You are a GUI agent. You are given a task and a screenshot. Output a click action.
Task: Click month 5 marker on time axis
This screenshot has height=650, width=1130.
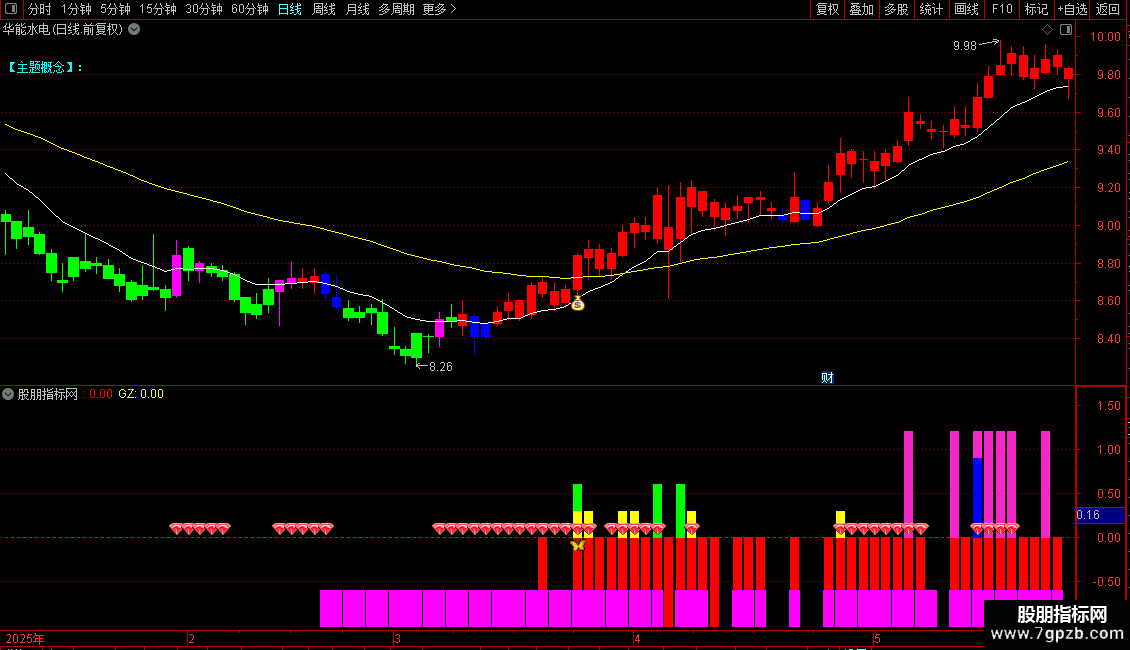click(x=877, y=638)
